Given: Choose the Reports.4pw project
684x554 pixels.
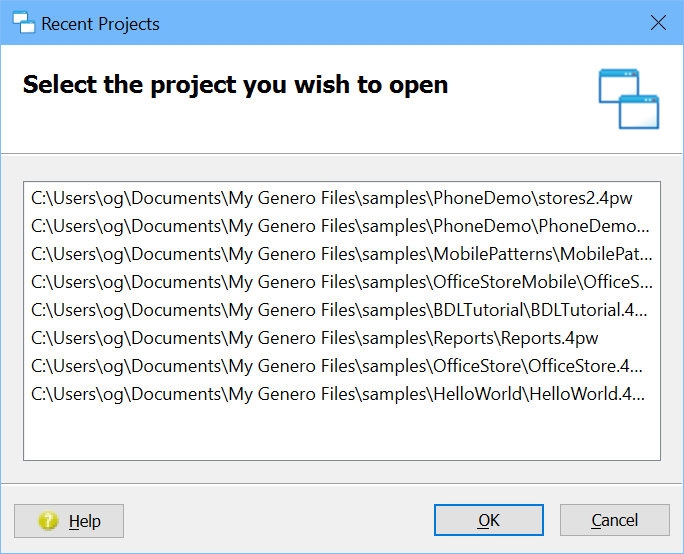Looking at the screenshot, I should pyautogui.click(x=314, y=338).
